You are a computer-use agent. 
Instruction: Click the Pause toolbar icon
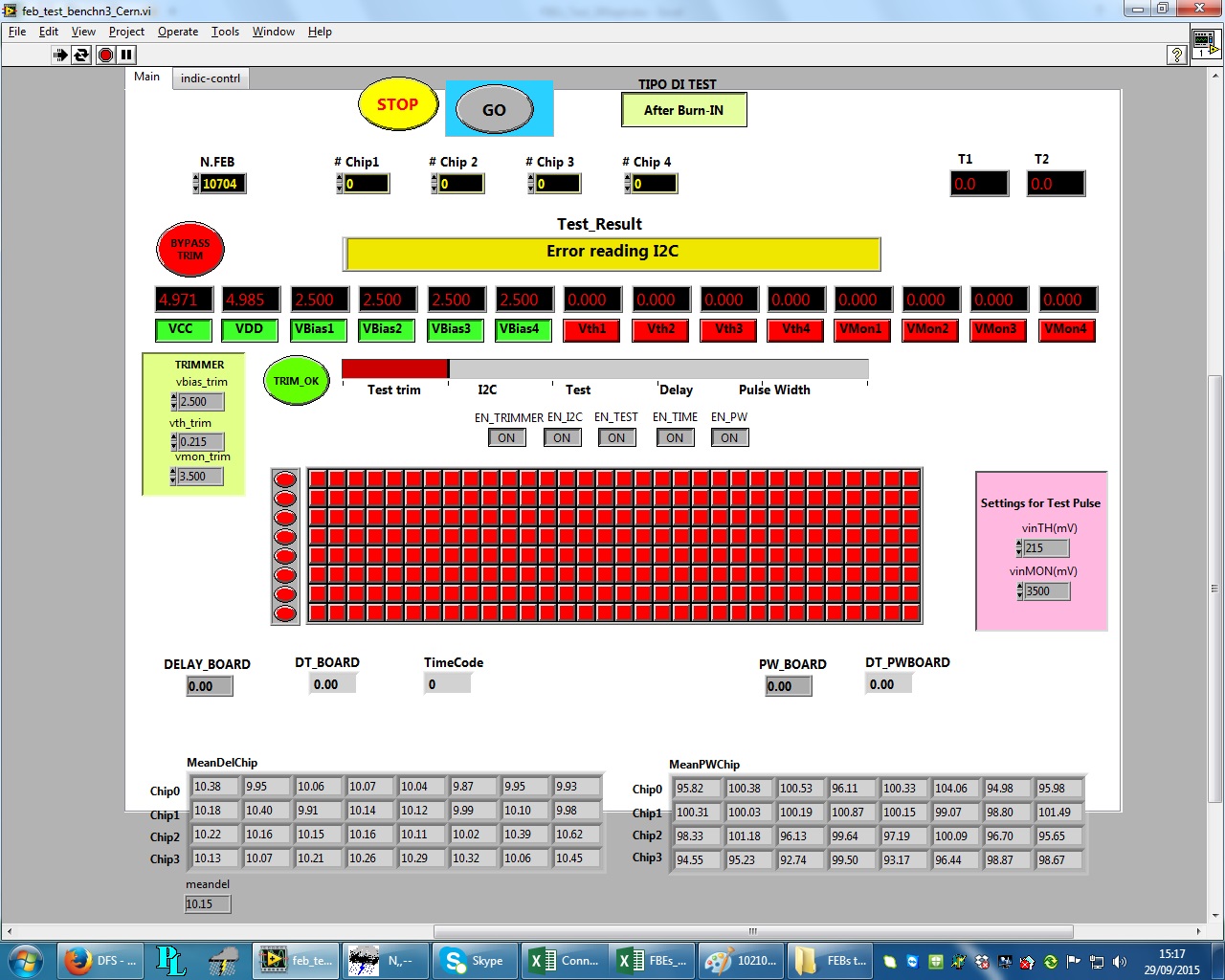click(126, 55)
